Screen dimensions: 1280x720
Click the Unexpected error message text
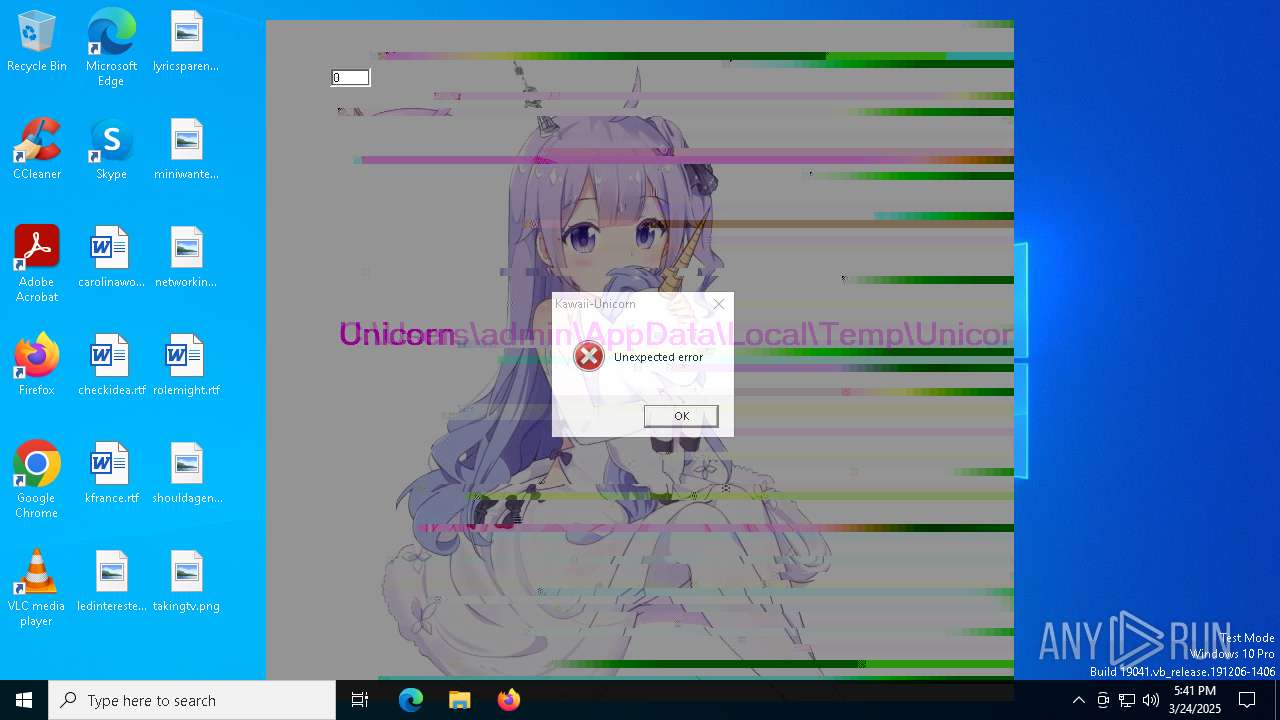point(658,357)
